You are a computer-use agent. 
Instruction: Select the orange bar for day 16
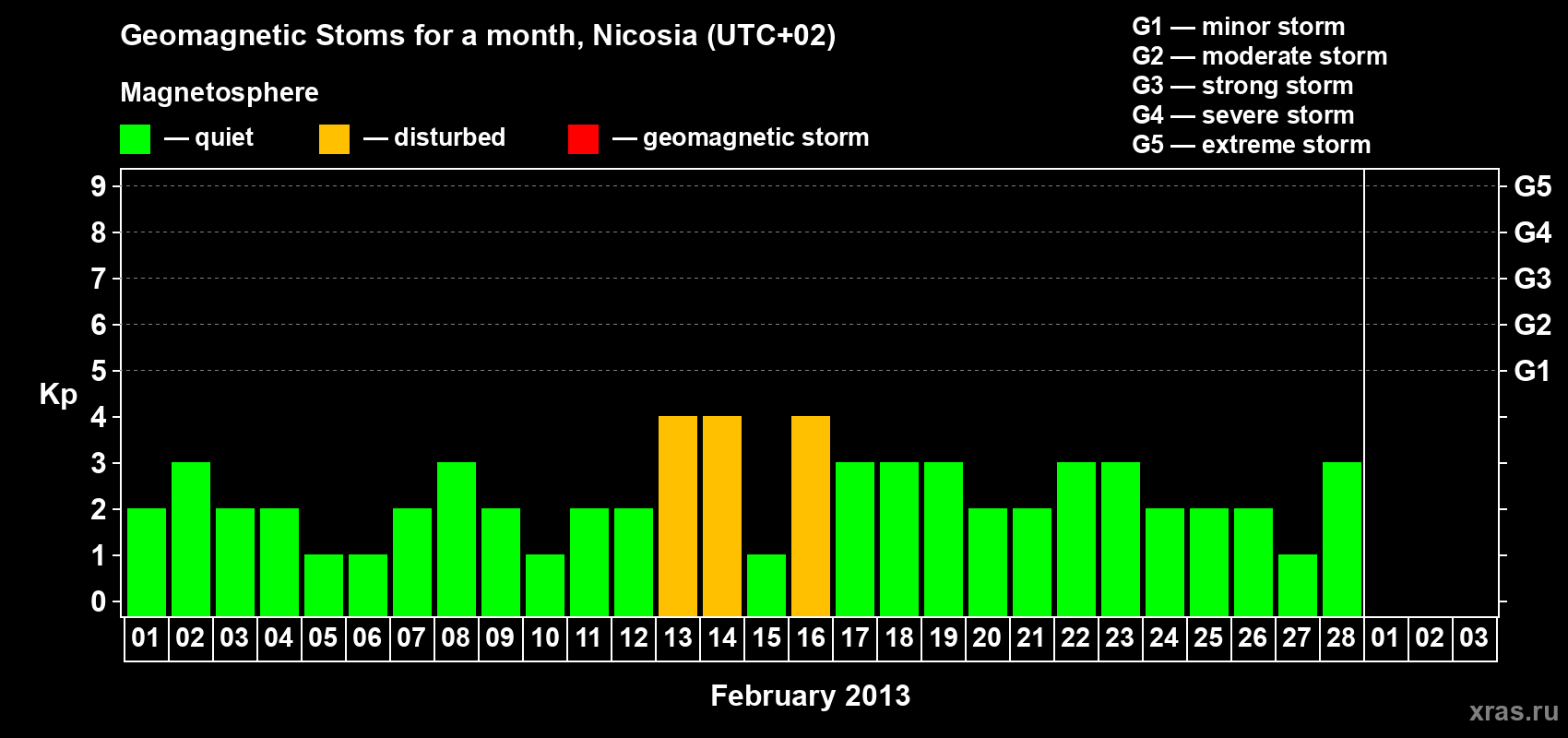click(x=811, y=517)
